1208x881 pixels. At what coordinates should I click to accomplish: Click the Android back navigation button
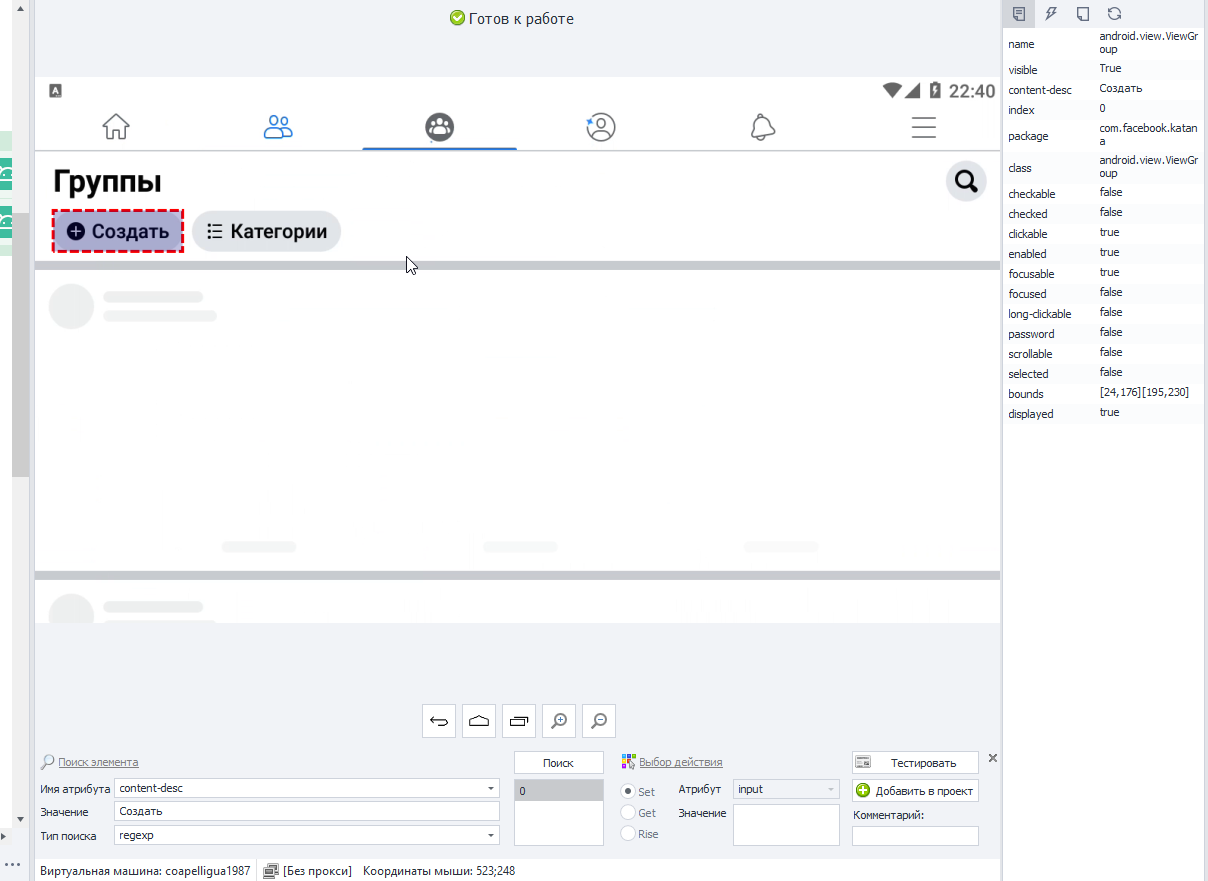[439, 721]
